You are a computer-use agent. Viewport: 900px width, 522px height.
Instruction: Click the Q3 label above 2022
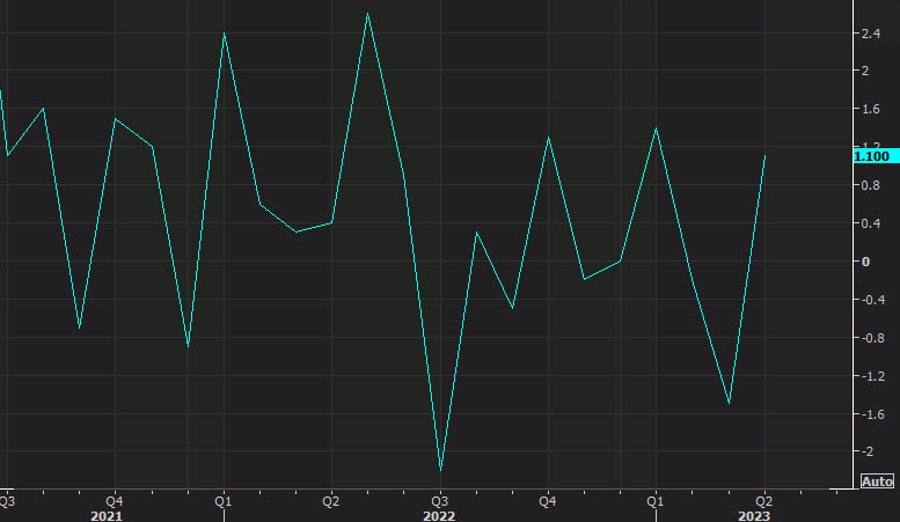tap(439, 500)
